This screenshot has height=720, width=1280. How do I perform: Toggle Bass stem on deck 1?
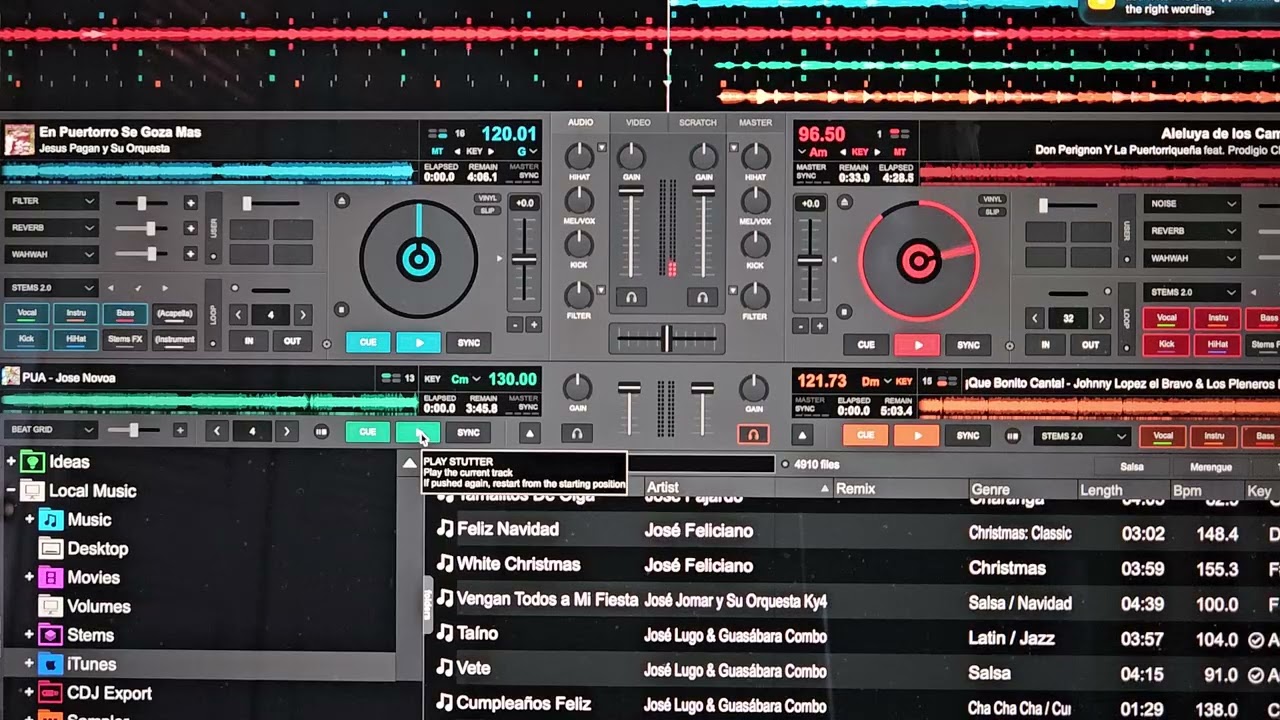click(x=125, y=314)
